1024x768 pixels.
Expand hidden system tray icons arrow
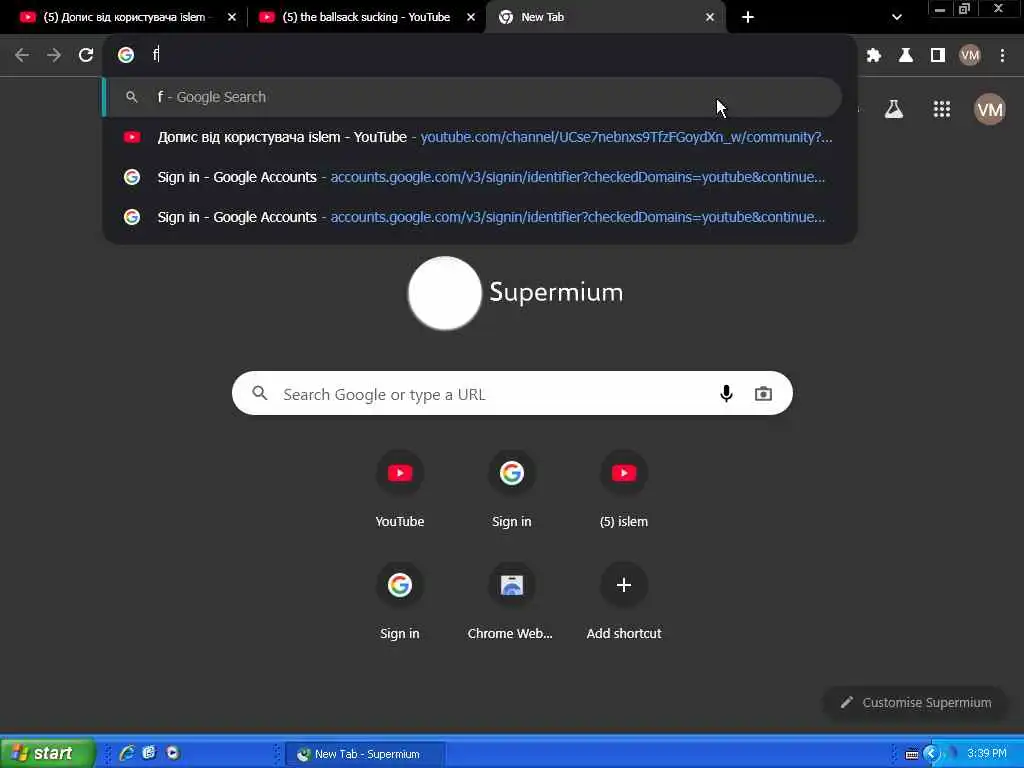(x=931, y=754)
